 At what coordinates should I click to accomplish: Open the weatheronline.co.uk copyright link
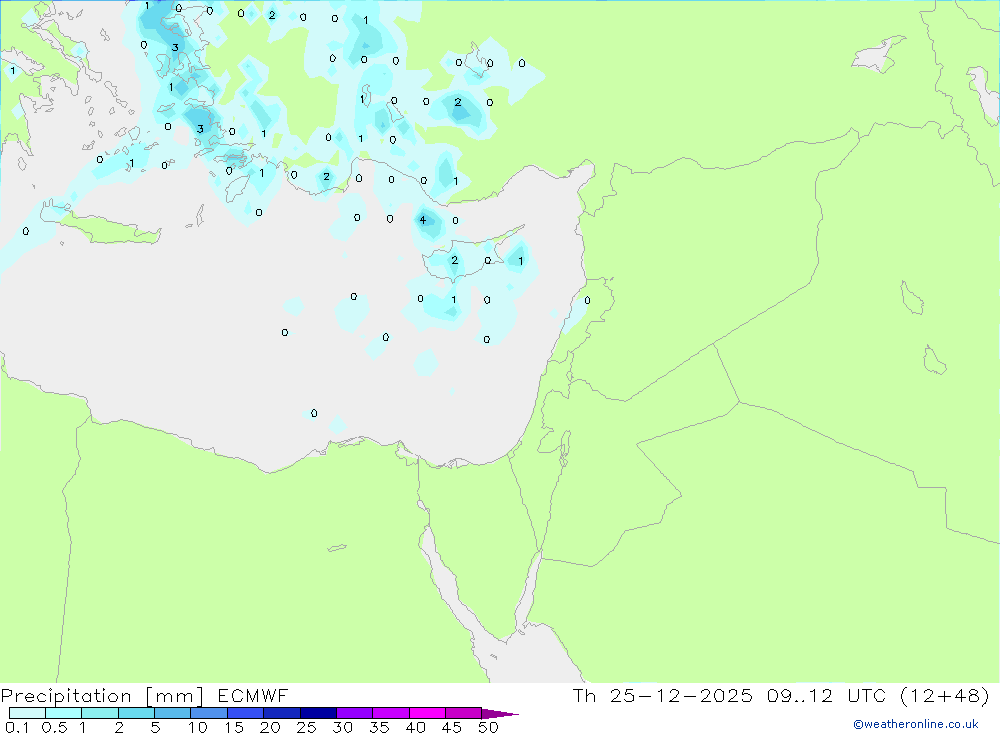point(915,724)
